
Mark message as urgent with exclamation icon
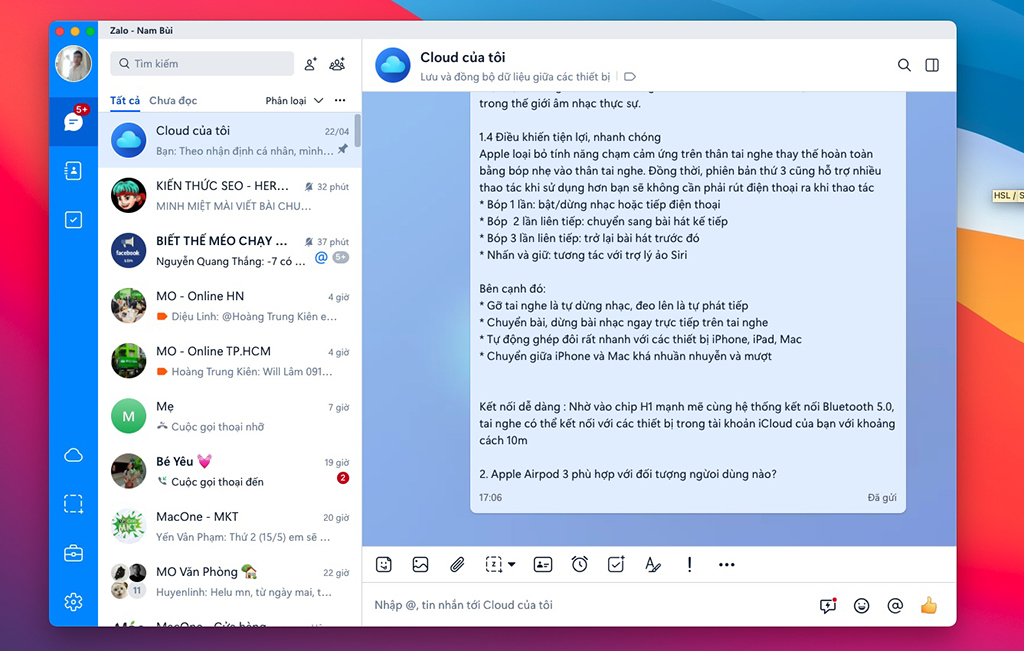[690, 564]
